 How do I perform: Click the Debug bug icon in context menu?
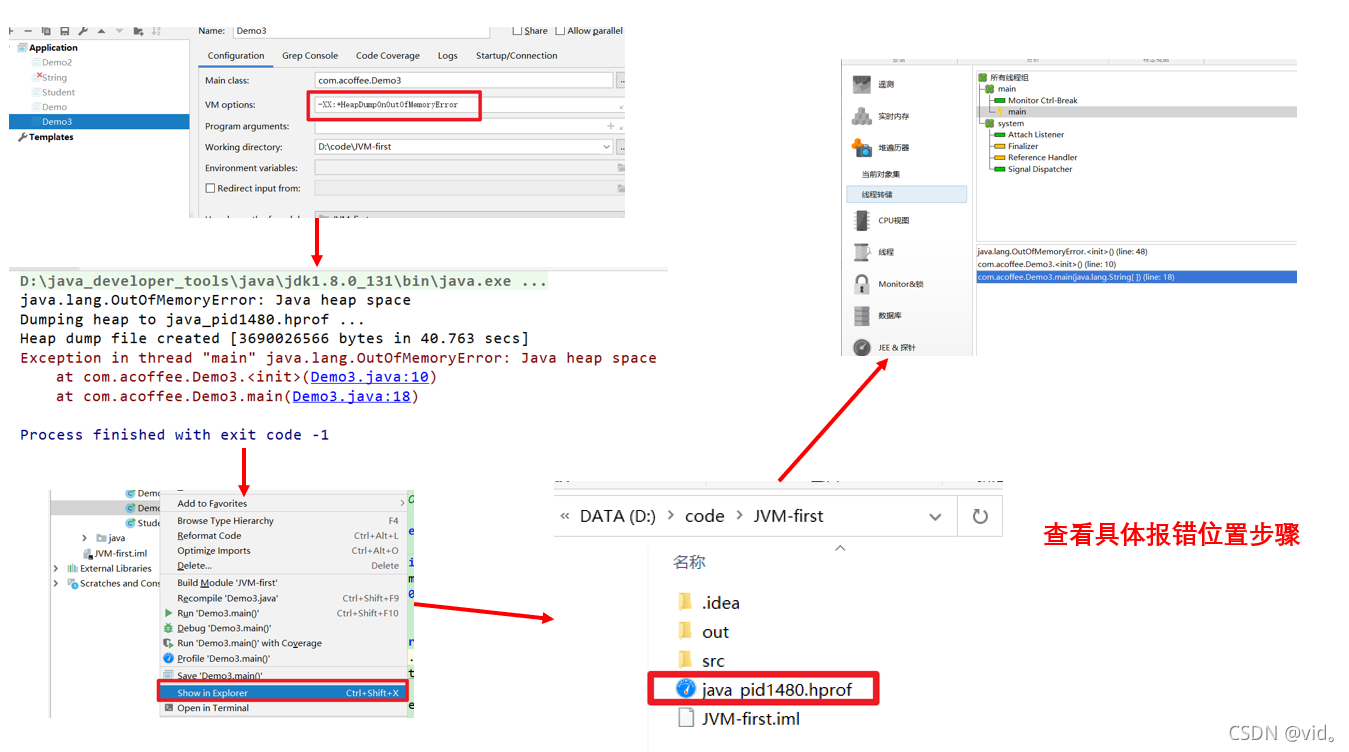coord(168,628)
